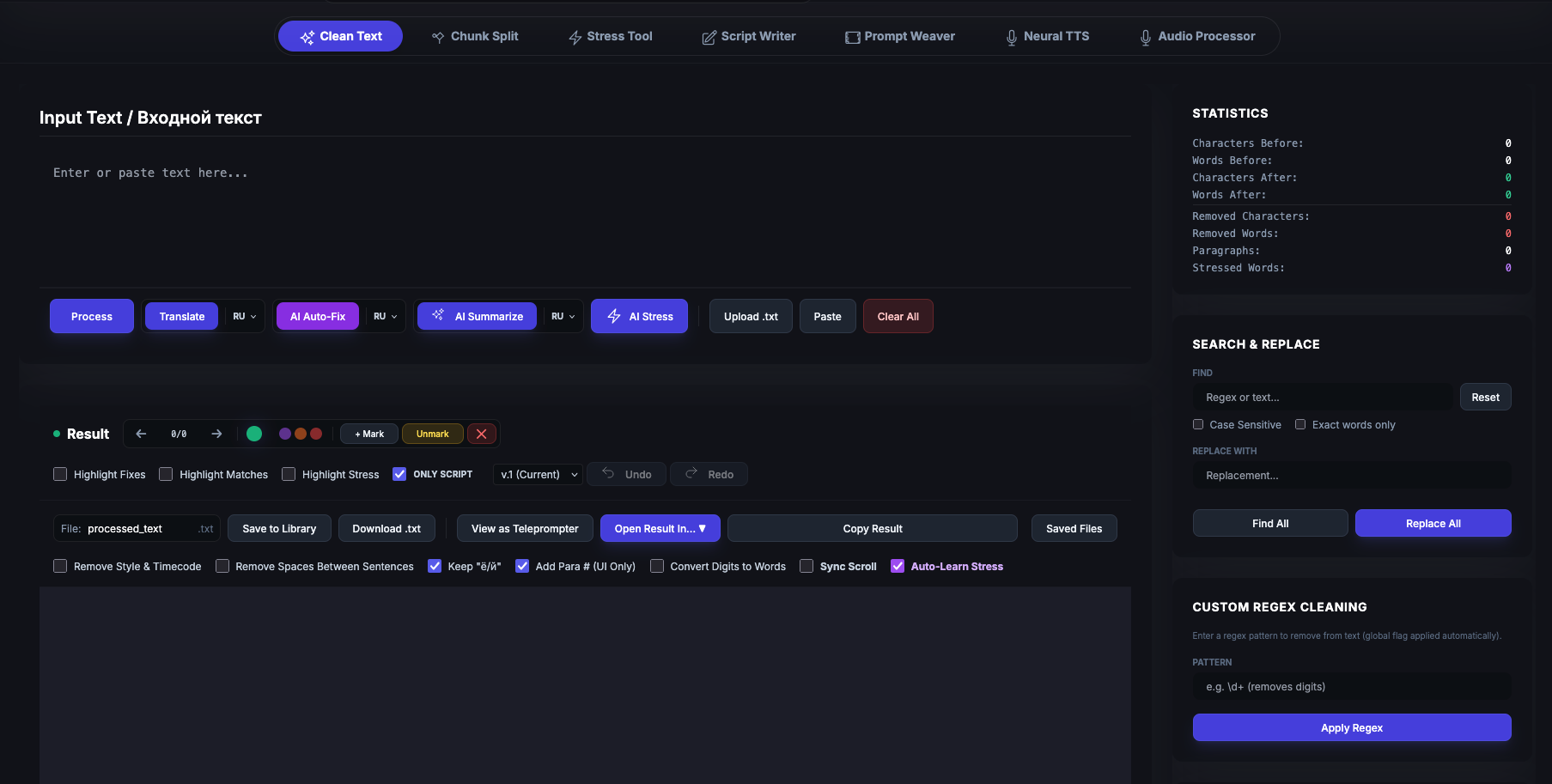Uncheck the Auto-Learn Stress checkbox
Image resolution: width=1552 pixels, height=784 pixels.
click(x=898, y=566)
